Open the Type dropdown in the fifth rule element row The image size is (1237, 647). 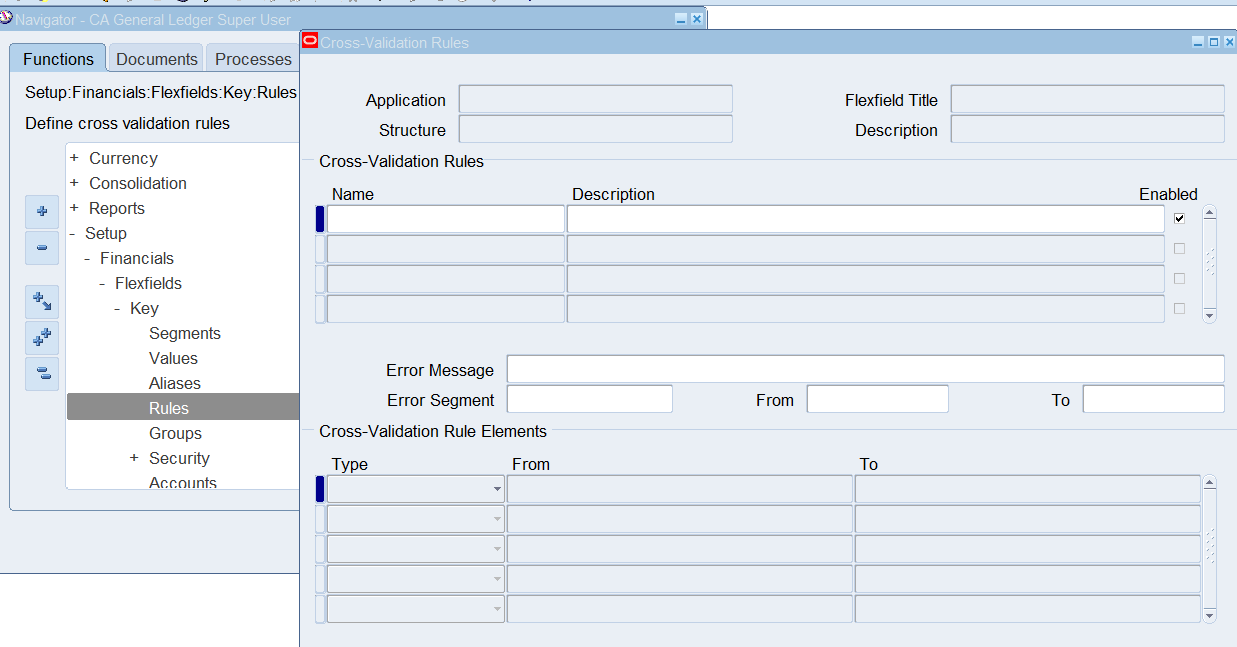[497, 609]
